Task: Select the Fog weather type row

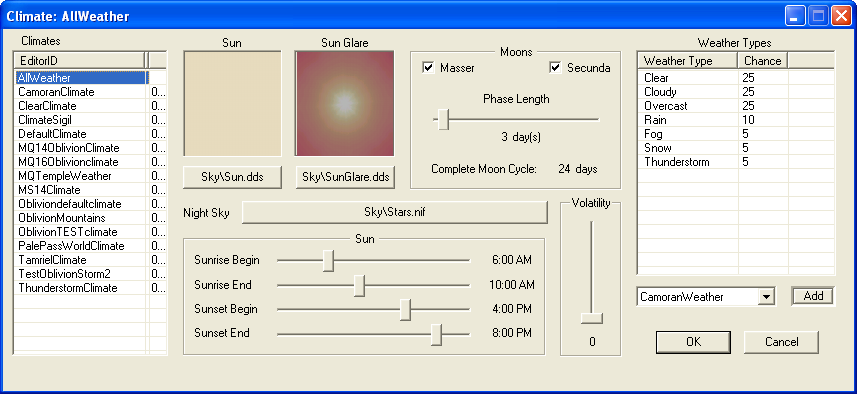Action: coord(736,134)
